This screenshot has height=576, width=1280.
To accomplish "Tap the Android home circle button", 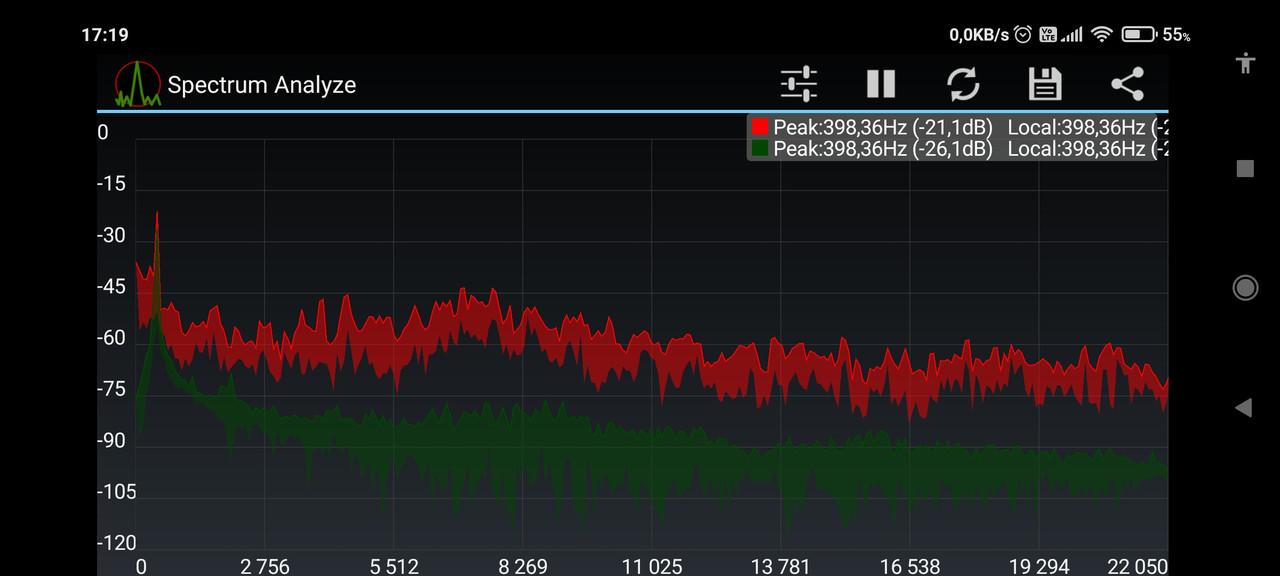I will click(1245, 288).
